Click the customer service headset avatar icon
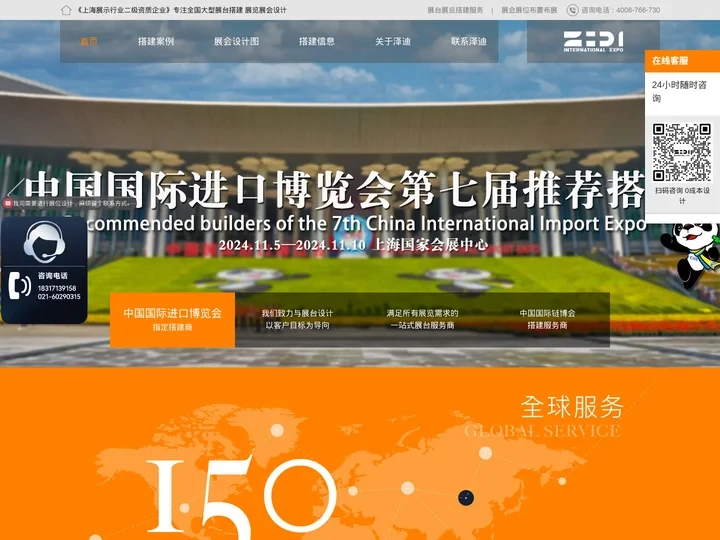The image size is (720, 540). 44,242
